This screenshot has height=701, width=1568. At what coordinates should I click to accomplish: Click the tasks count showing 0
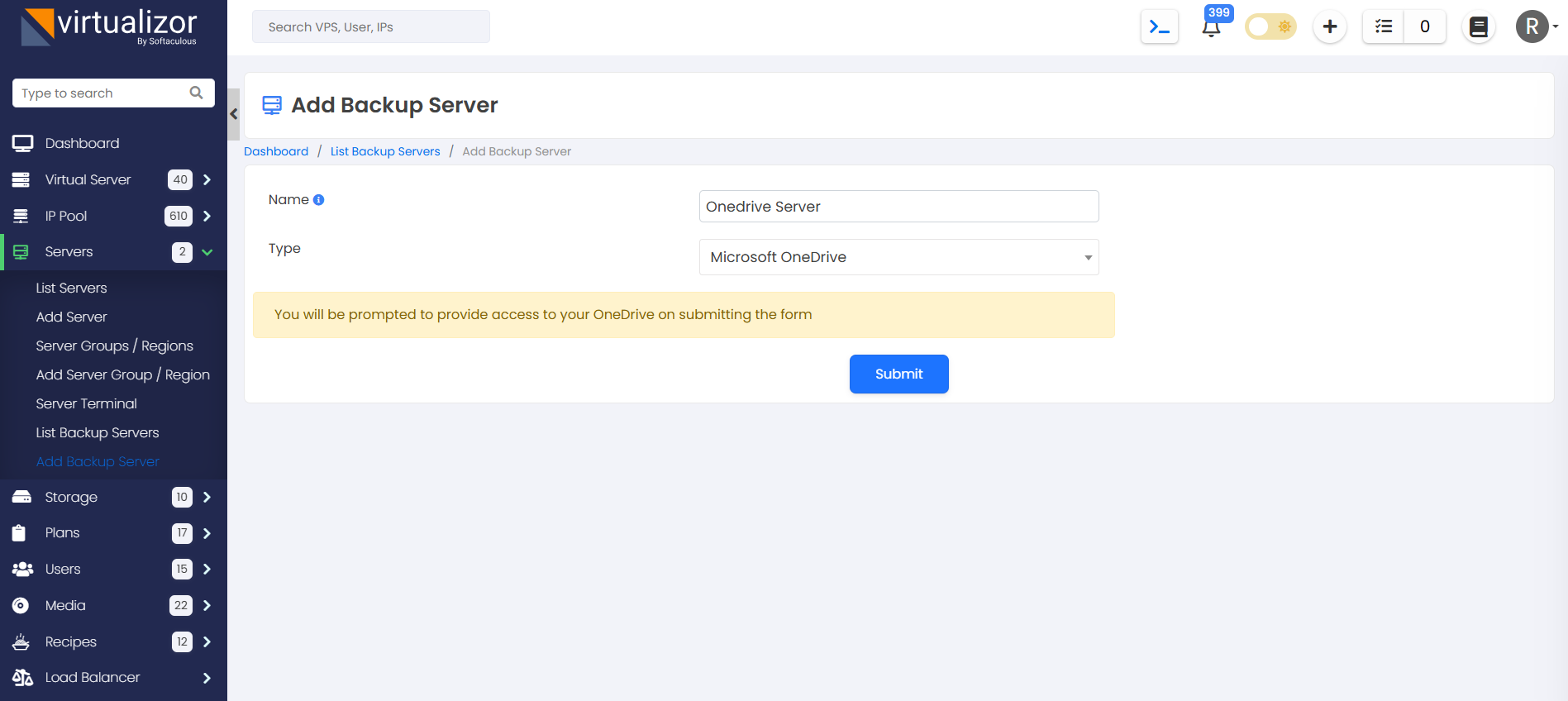click(x=1425, y=26)
